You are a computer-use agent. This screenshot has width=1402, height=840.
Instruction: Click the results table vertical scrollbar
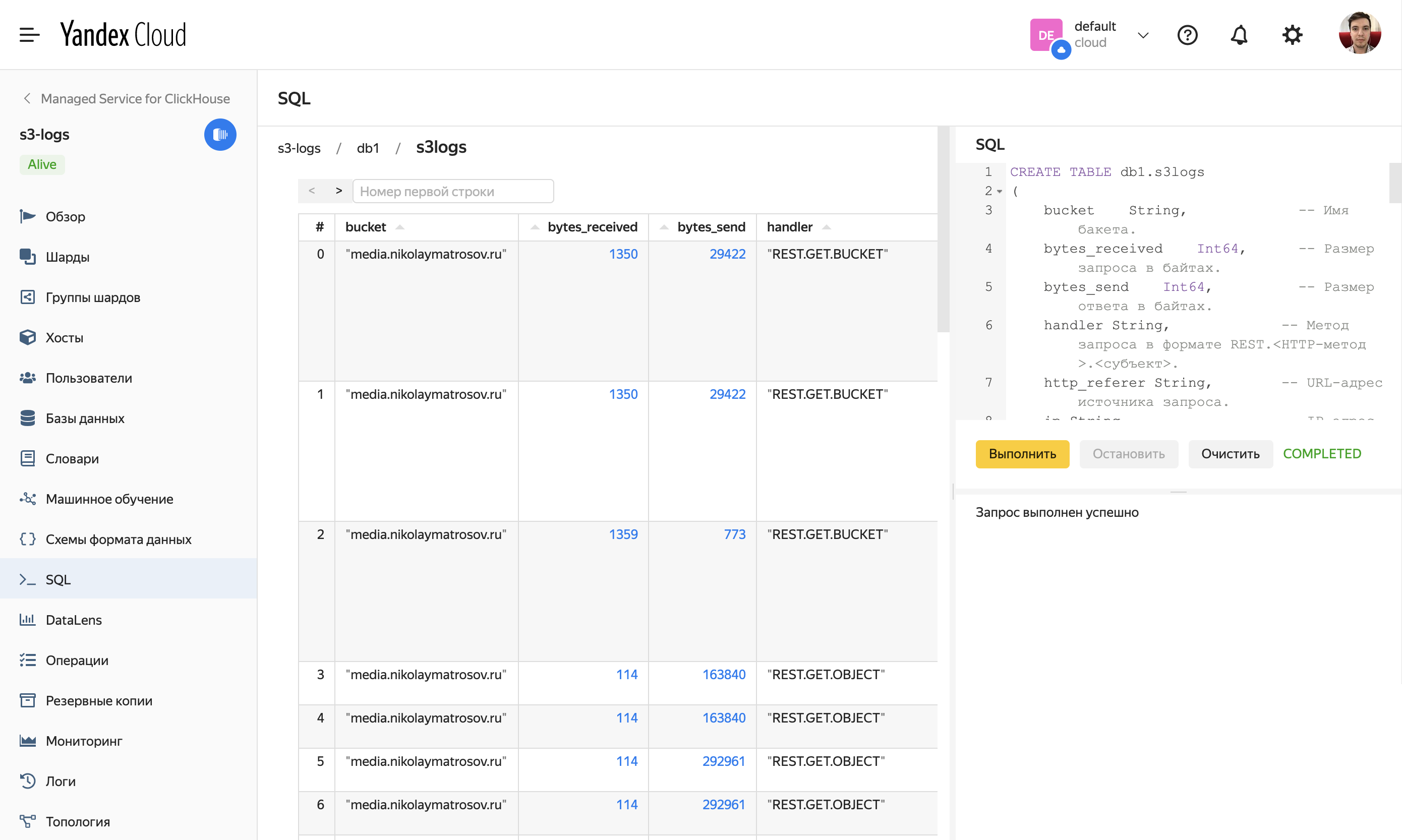click(943, 229)
